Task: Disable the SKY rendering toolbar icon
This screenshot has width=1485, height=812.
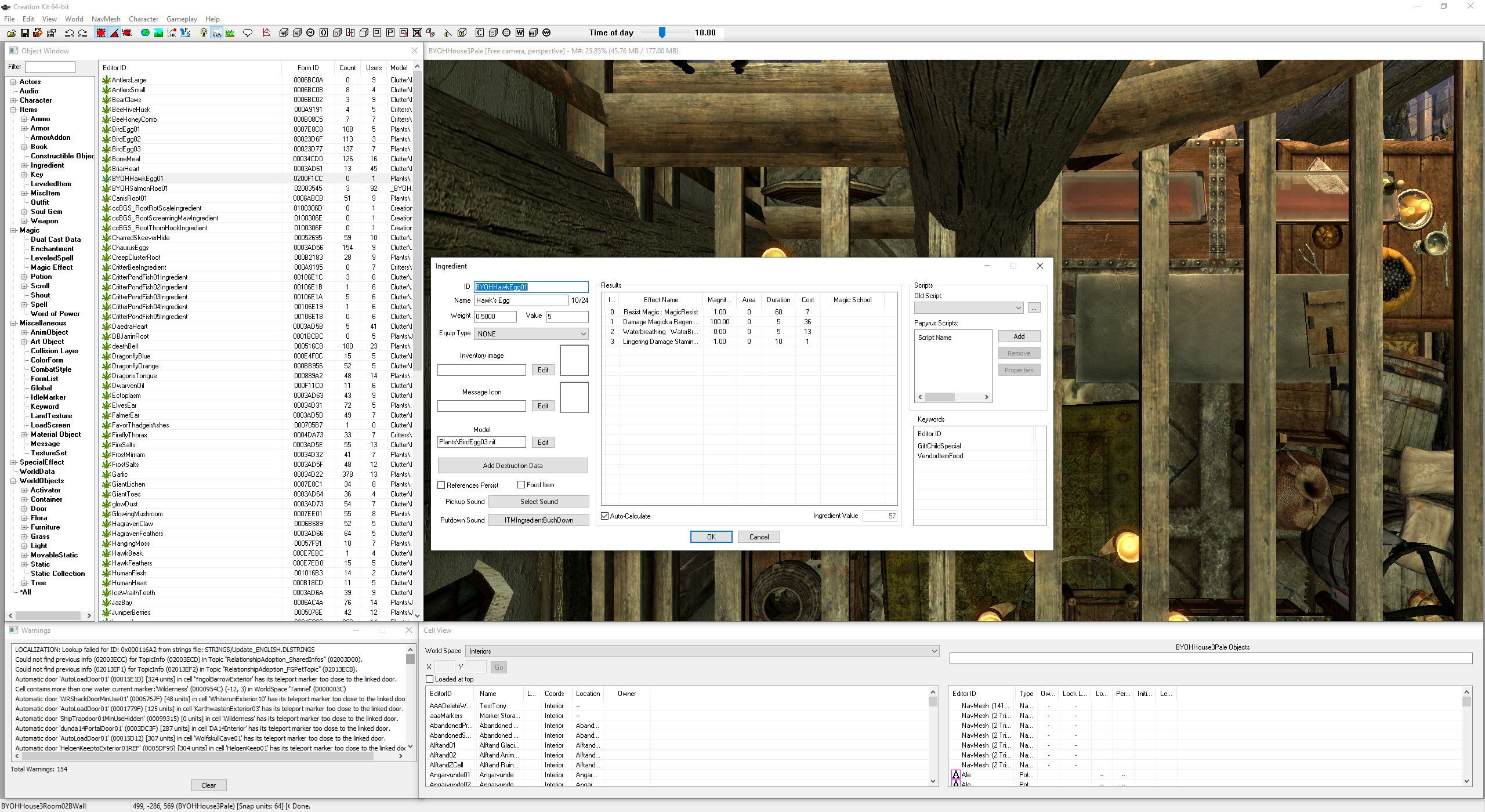Action: click(217, 33)
